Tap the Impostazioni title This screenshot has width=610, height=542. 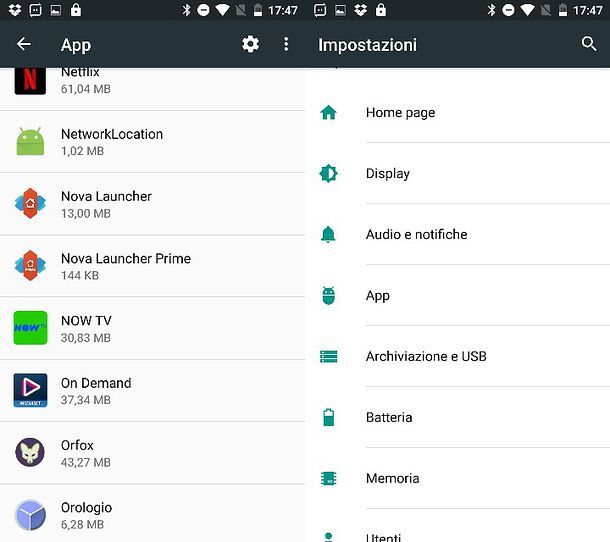[x=367, y=45]
